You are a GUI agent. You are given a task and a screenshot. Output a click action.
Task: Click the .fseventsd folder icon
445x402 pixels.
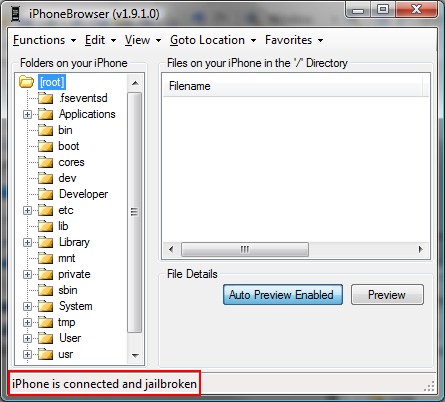(x=45, y=98)
